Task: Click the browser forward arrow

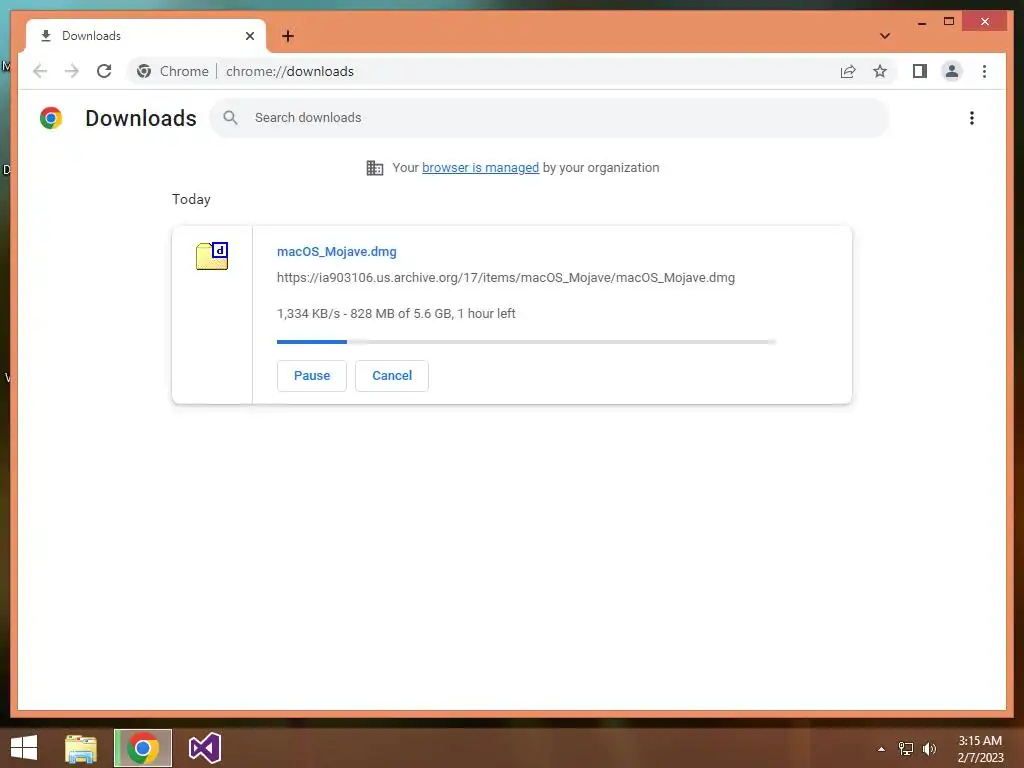Action: (x=72, y=71)
